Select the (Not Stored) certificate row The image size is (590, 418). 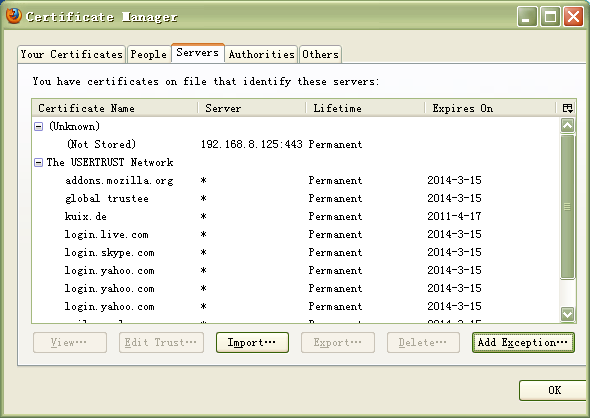click(x=296, y=144)
